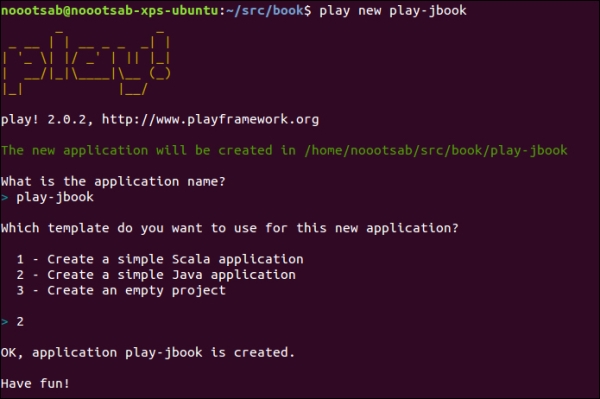The height and width of the screenshot is (399, 600).
Task: Click the version text 'play! 2.0.2,'
Action: pos(47,120)
